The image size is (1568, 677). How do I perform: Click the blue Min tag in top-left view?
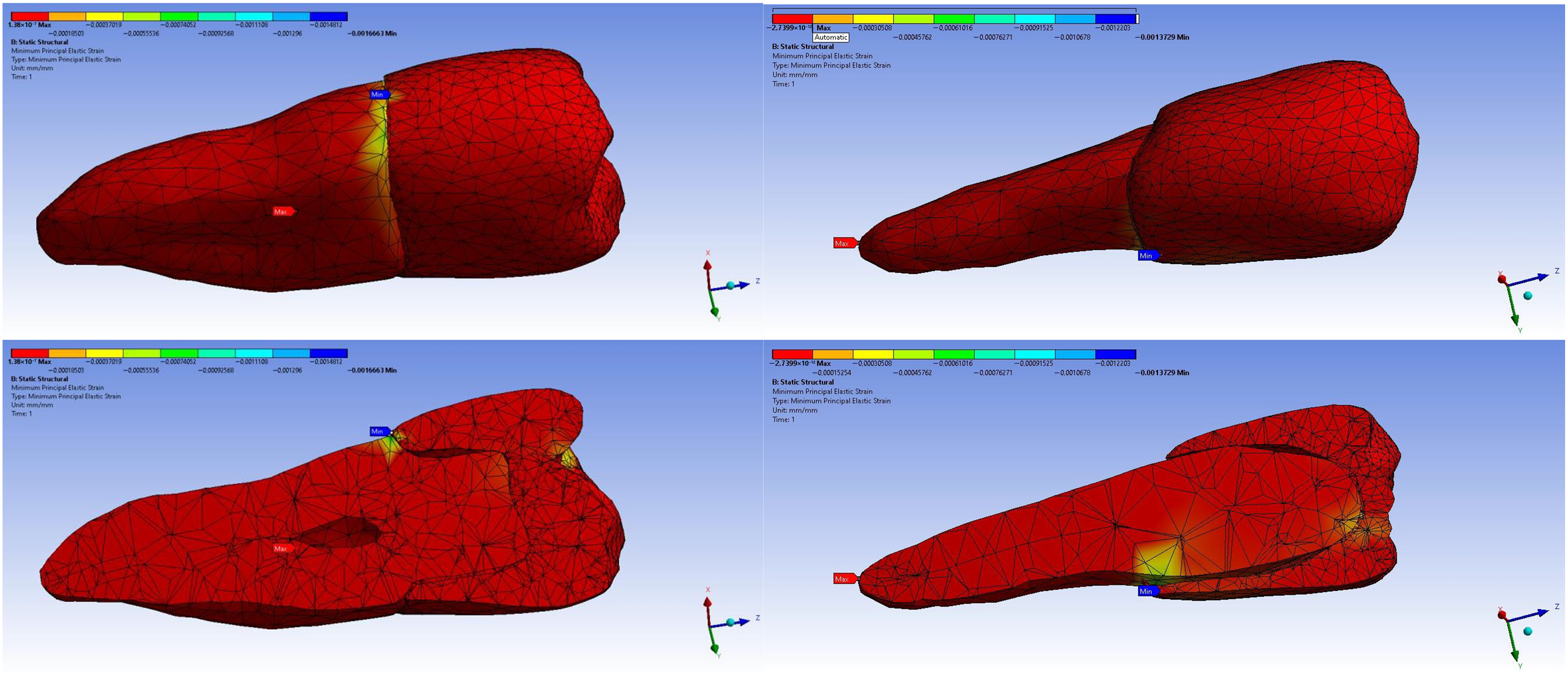pyautogui.click(x=379, y=94)
